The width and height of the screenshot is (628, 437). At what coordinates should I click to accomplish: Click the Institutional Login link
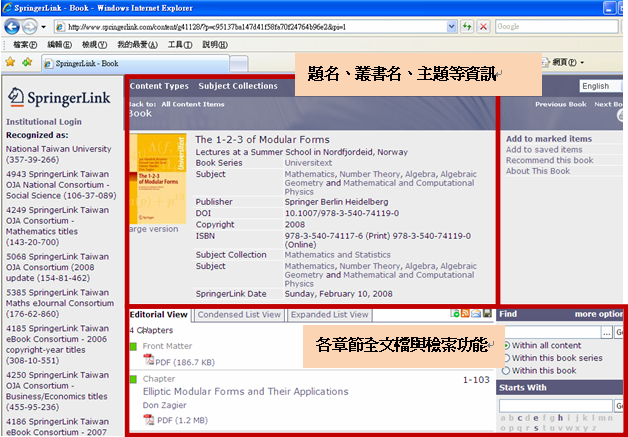coord(44,122)
